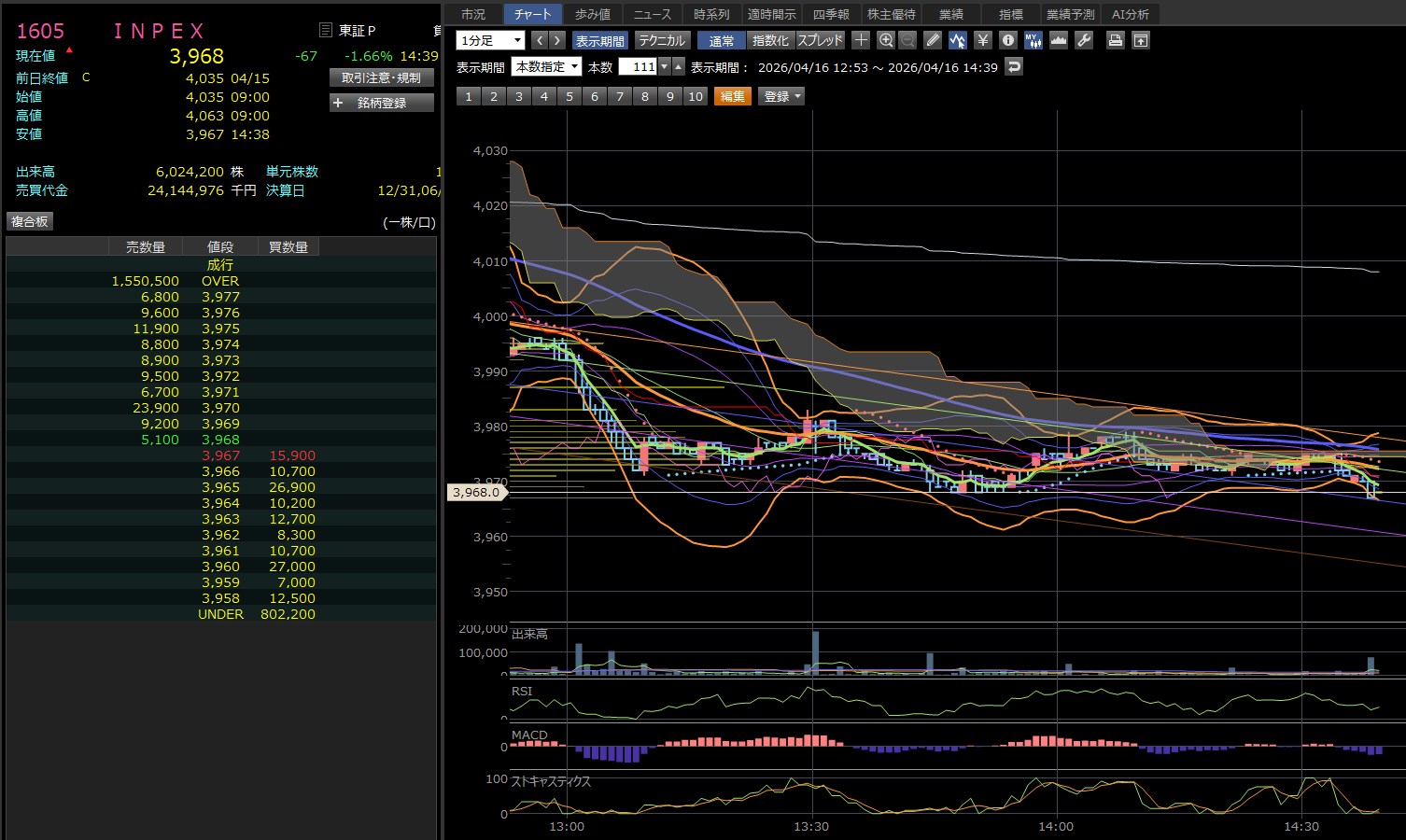Toggle the スプレッド spread mode
The height and width of the screenshot is (840, 1406).
820,40
